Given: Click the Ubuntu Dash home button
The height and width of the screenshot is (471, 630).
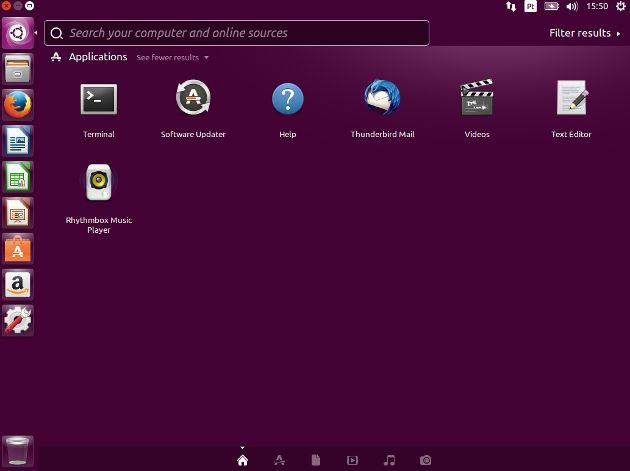Looking at the screenshot, I should tap(18, 33).
